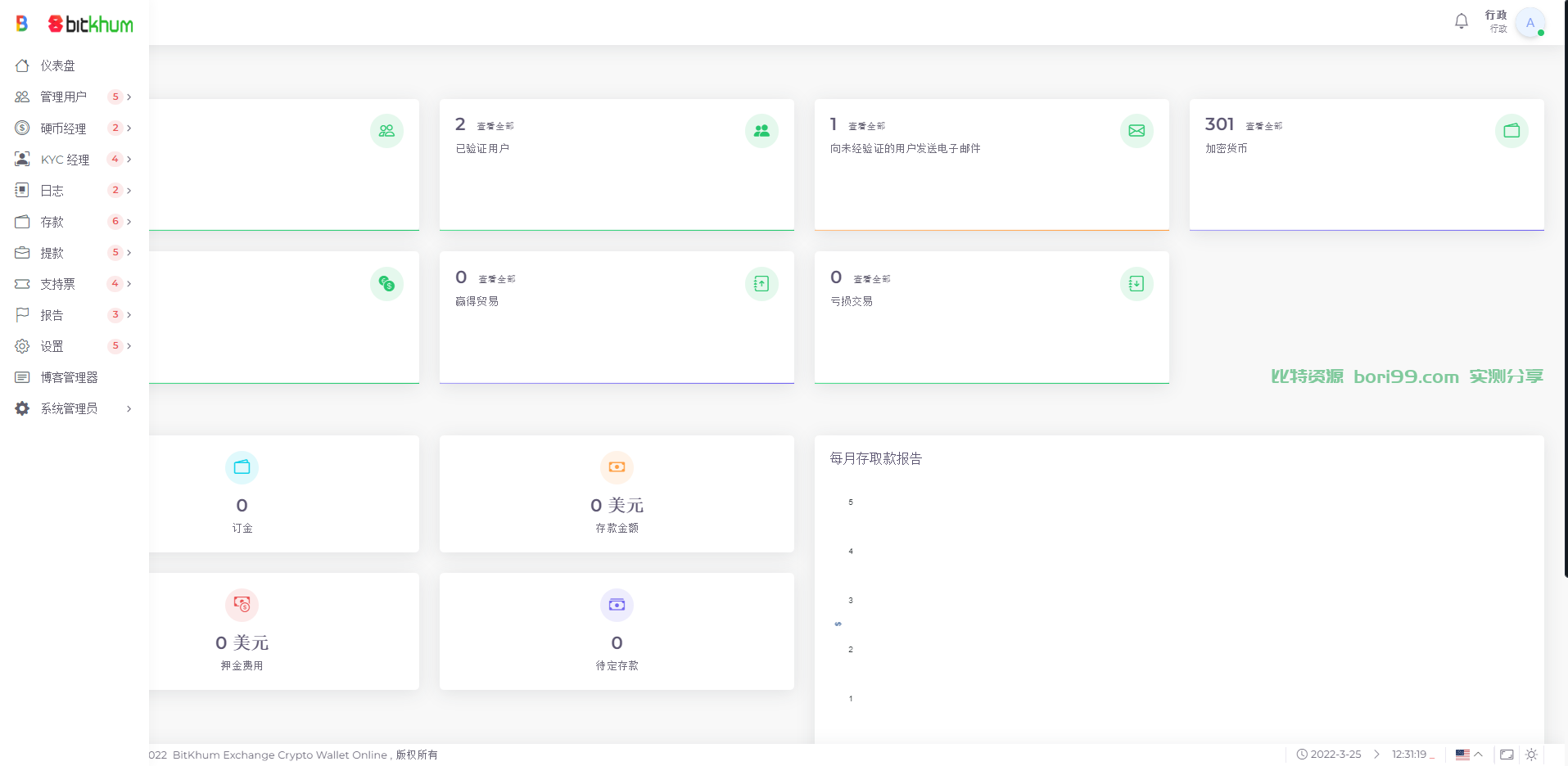Expand the 支持票 chevron
Image resolution: width=1568 pixels, height=766 pixels.
coord(129,283)
